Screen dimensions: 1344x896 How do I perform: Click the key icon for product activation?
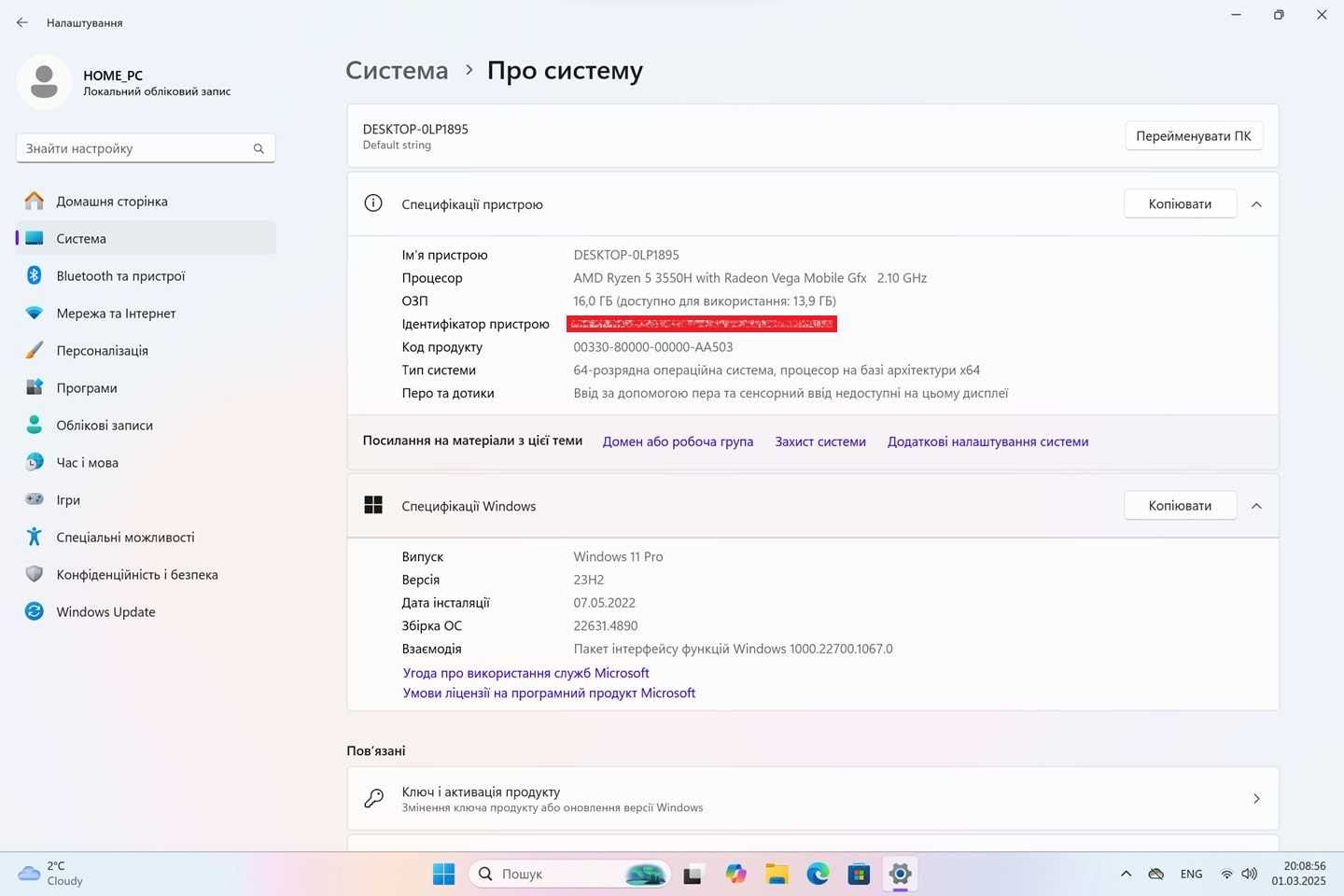coord(373,798)
